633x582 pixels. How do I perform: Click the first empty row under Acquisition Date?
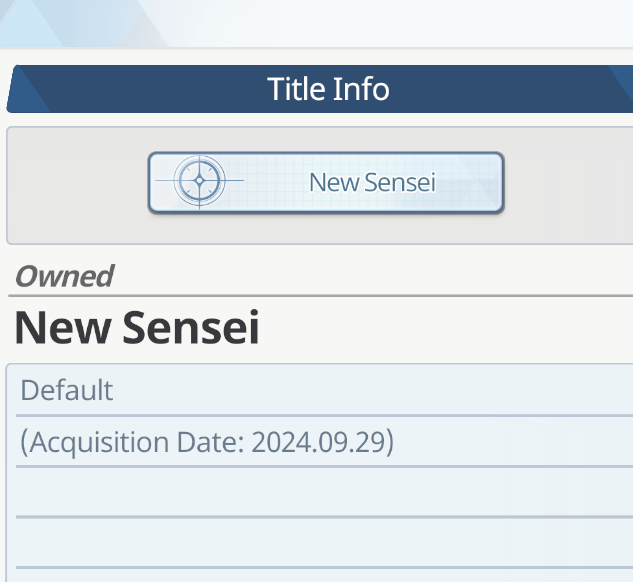(320, 492)
